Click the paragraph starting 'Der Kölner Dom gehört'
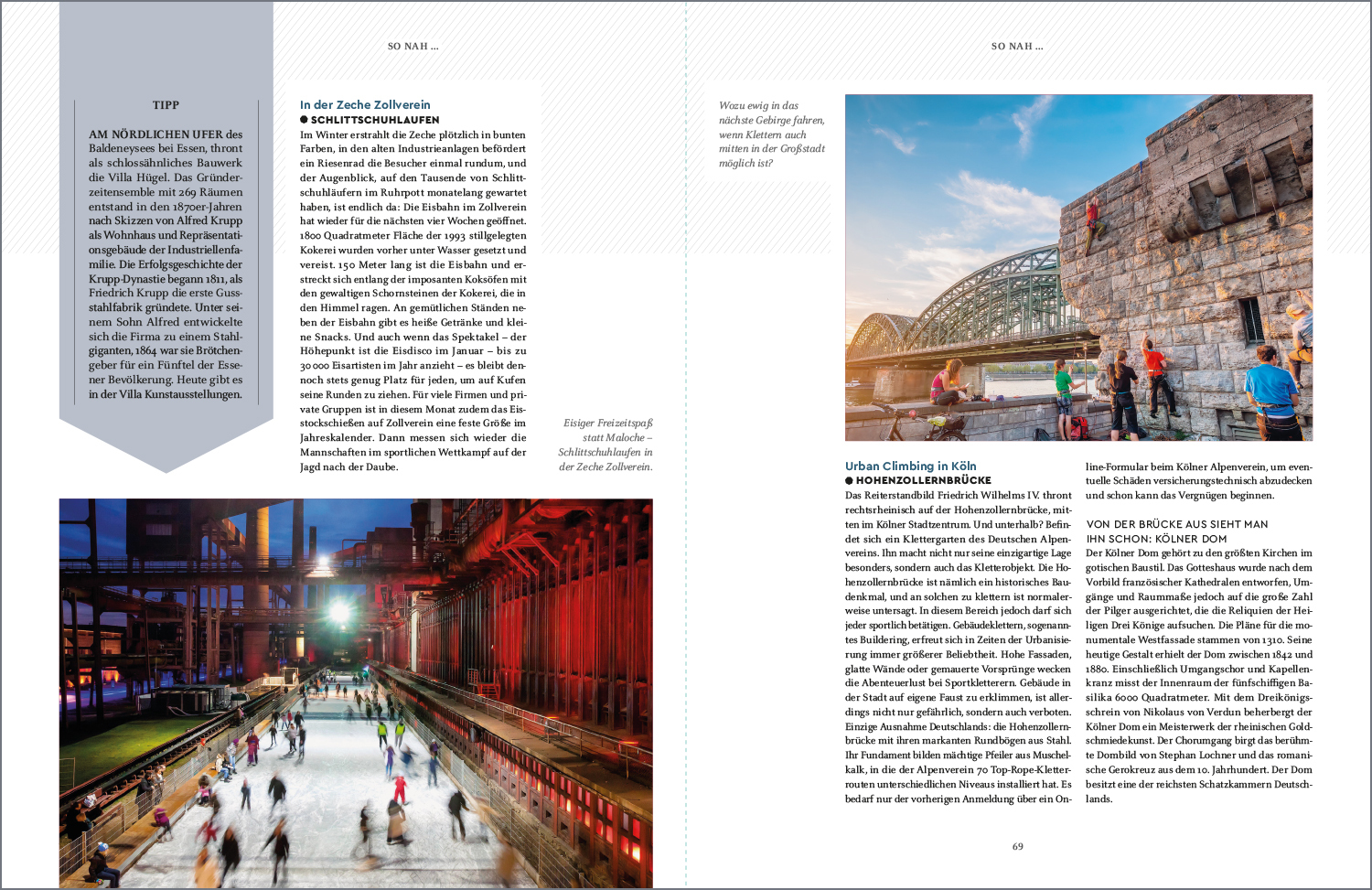Image resolution: width=1372 pixels, height=890 pixels. coord(1198,675)
